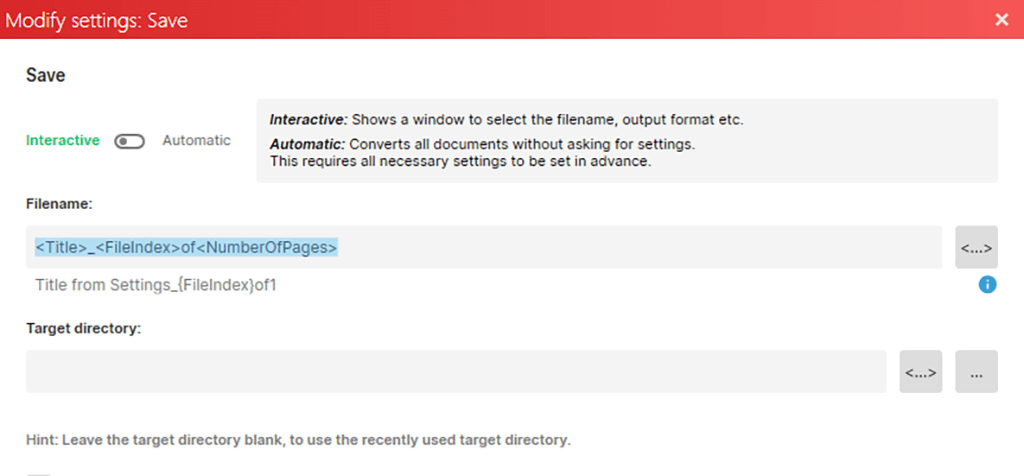Click the filename preview text below the field
Viewport: 1024px width, 476px height.
155,285
